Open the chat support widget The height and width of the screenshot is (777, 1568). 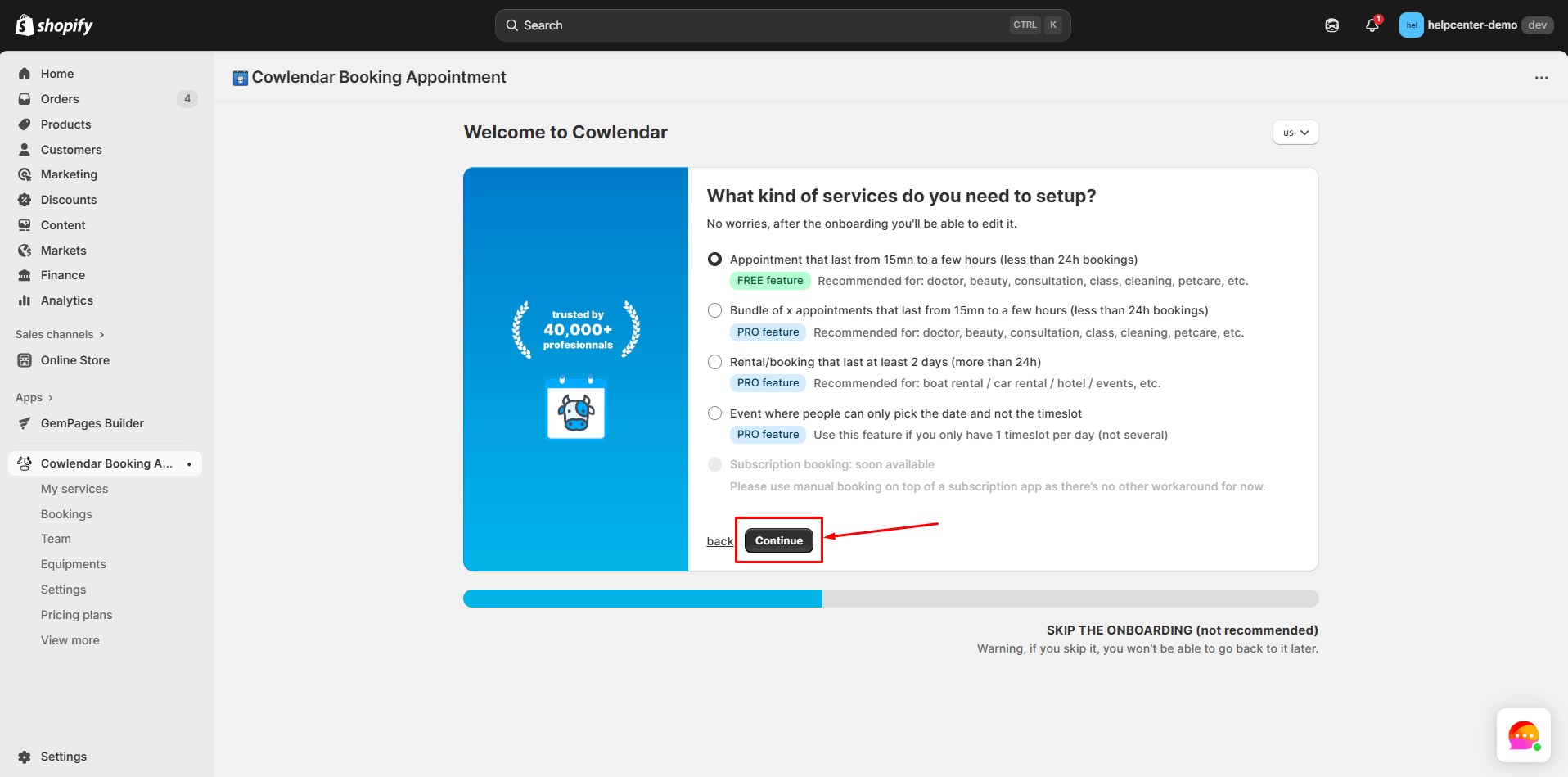click(x=1523, y=735)
